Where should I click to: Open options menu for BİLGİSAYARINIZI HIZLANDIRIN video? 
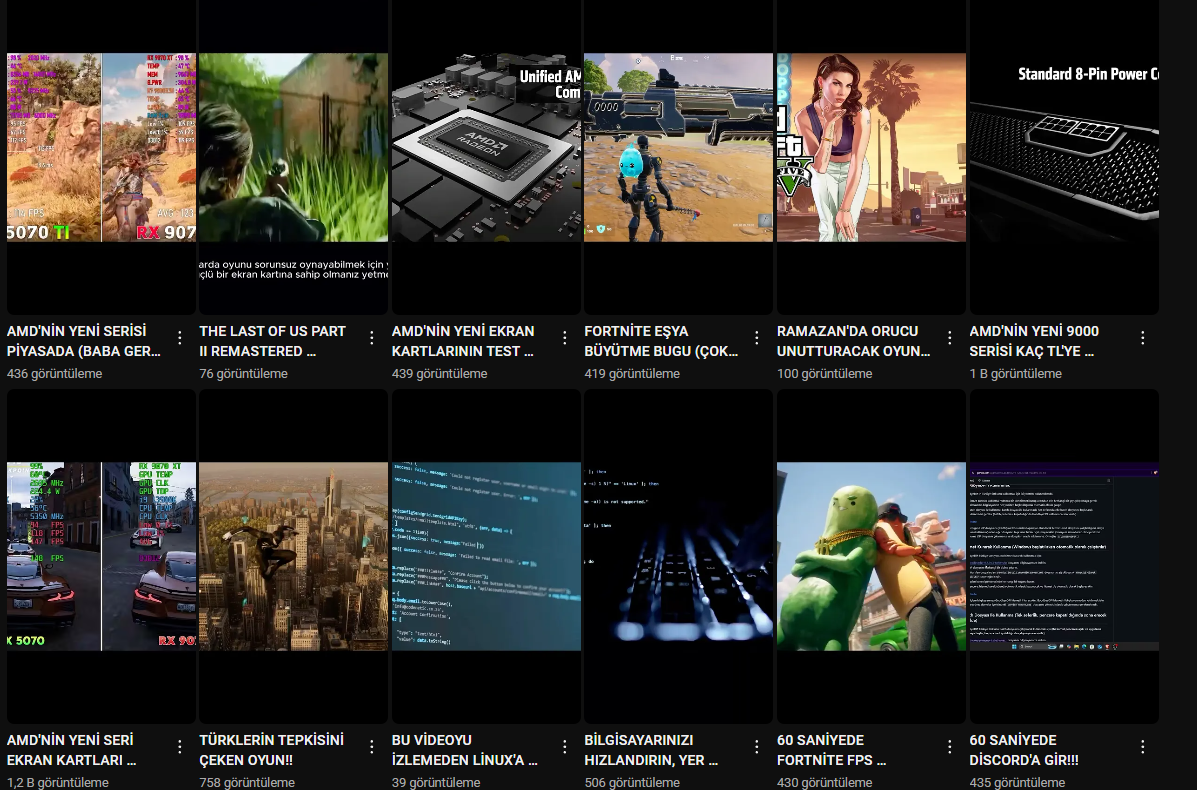pyautogui.click(x=757, y=746)
